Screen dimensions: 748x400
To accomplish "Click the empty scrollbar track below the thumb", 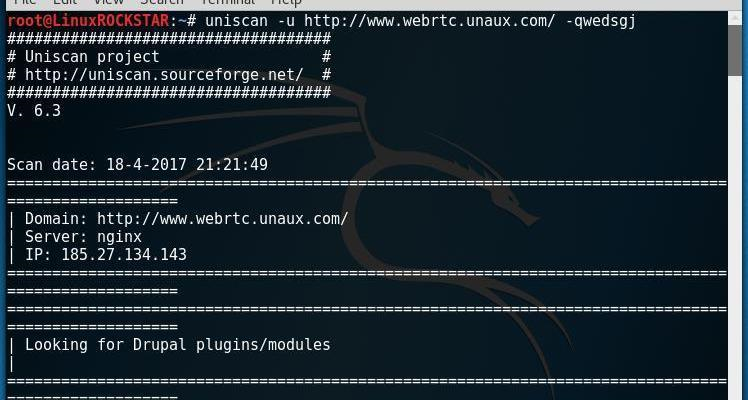I will click(x=735, y=238).
